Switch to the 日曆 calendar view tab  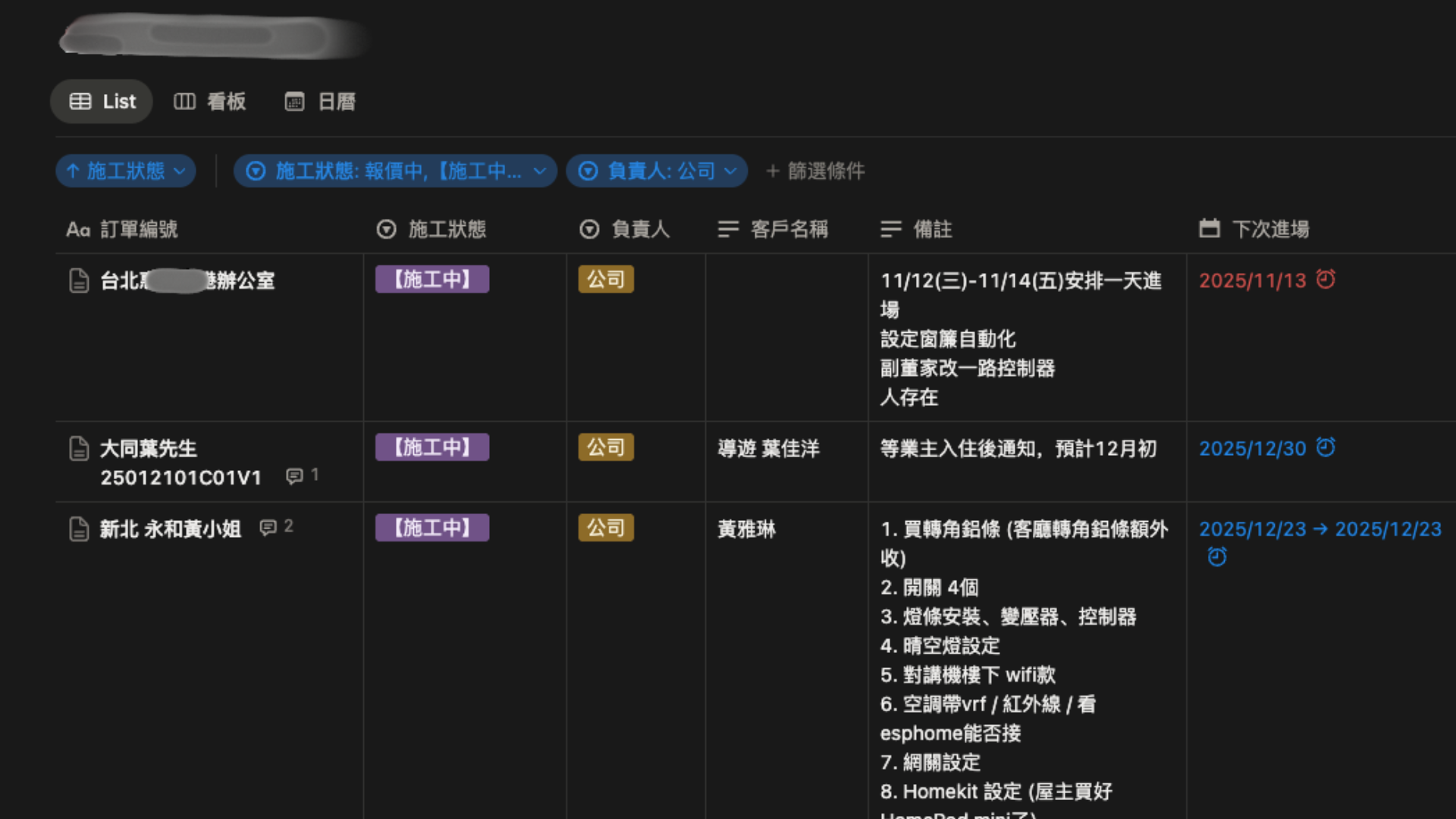pos(320,102)
